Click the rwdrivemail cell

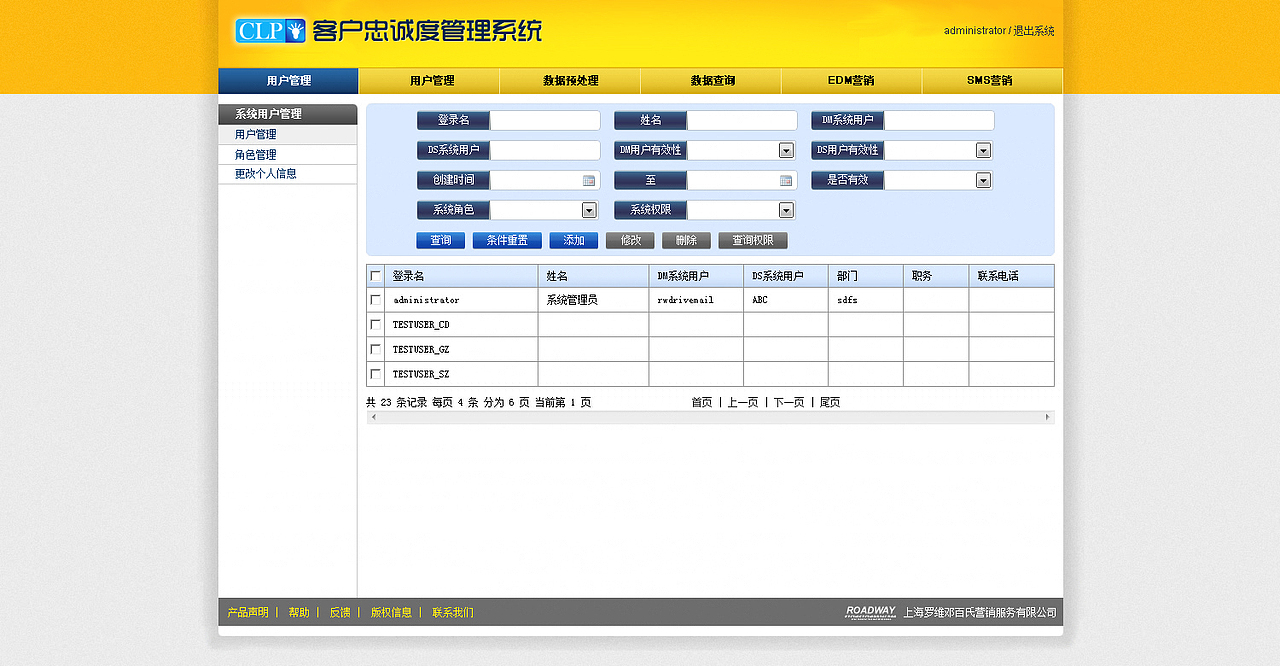pyautogui.click(x=696, y=300)
